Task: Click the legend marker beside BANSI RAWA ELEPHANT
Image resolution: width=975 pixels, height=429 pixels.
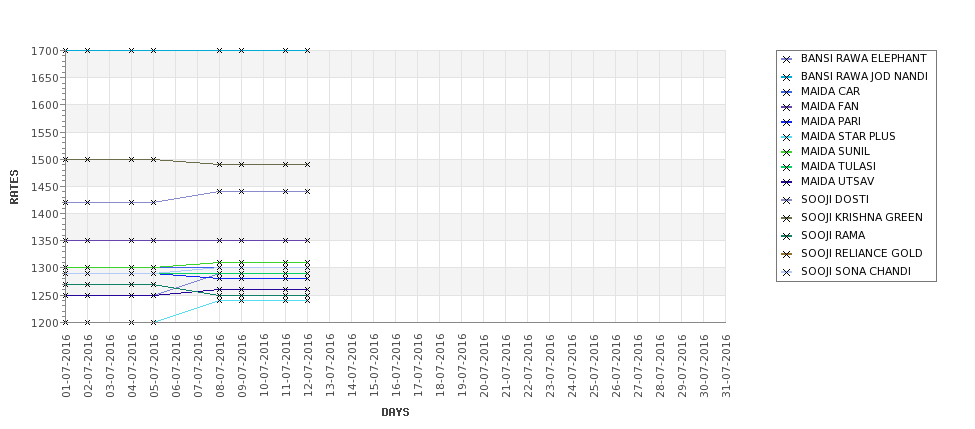Action: [x=787, y=60]
